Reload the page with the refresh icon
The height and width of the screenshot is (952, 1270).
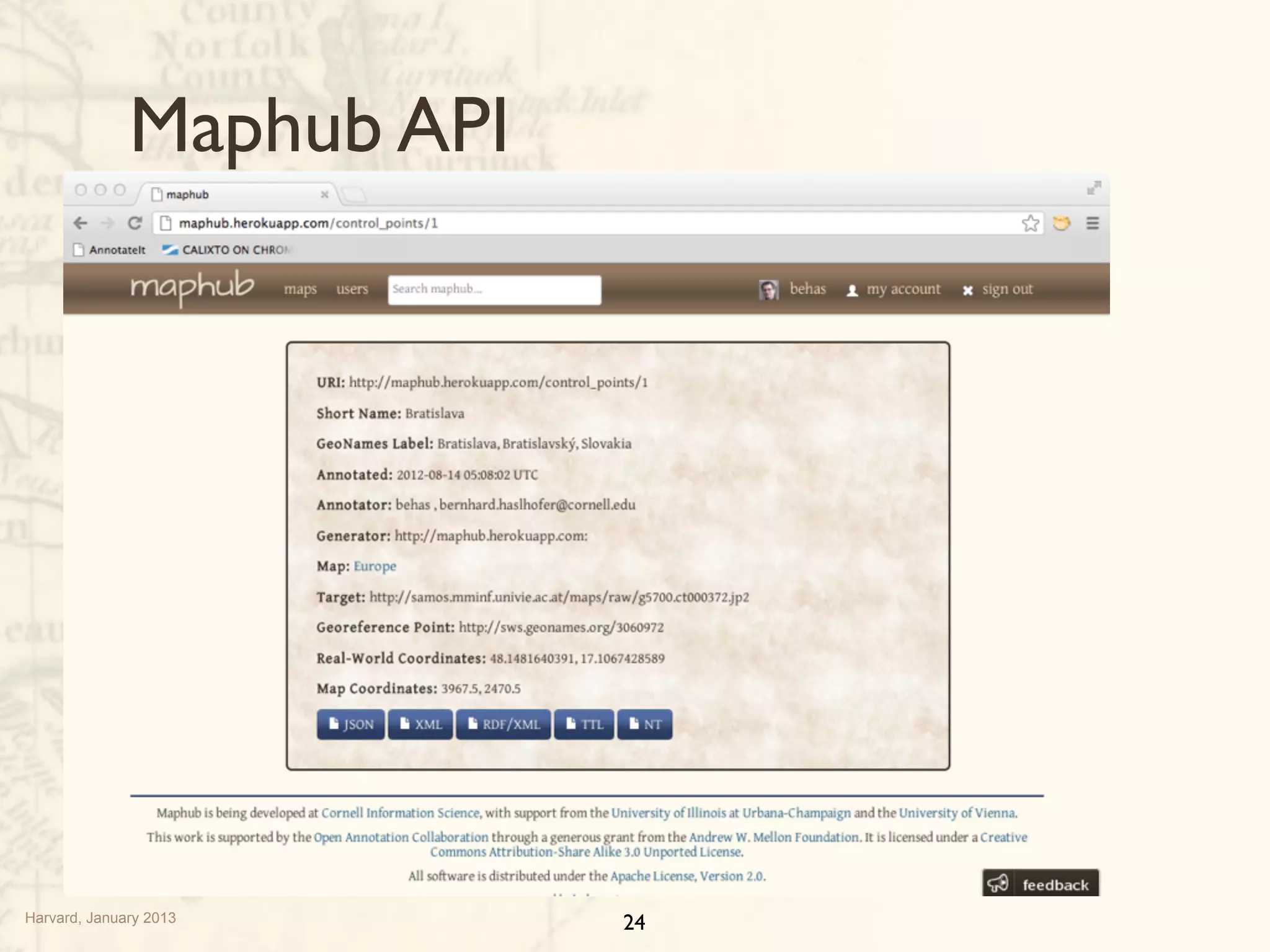click(x=135, y=223)
